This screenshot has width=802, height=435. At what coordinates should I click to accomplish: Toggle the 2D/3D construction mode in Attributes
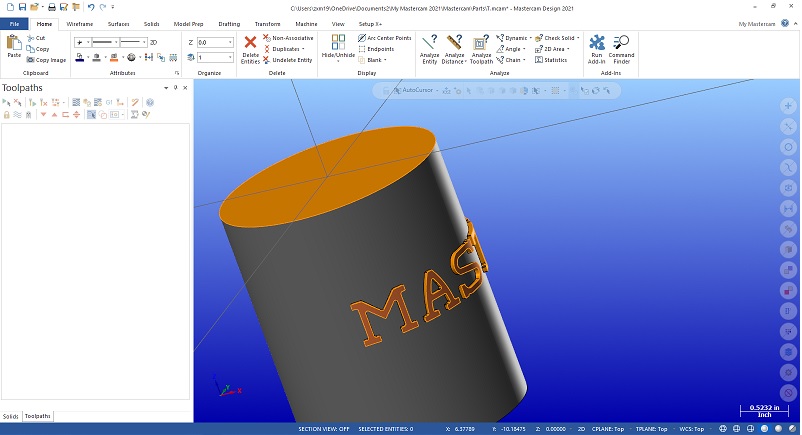(x=153, y=42)
